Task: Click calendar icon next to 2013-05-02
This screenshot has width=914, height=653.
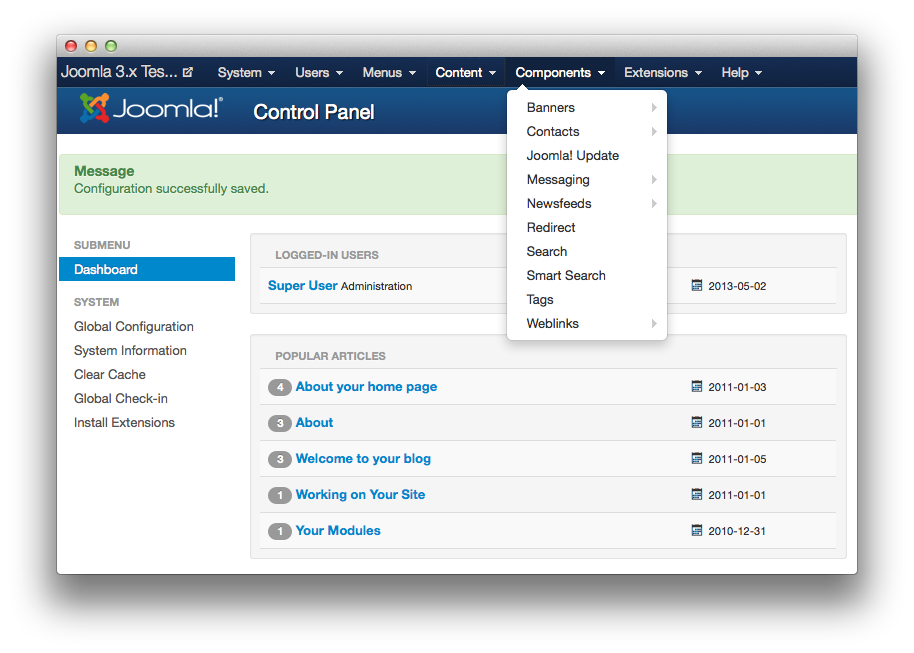Action: tap(697, 285)
